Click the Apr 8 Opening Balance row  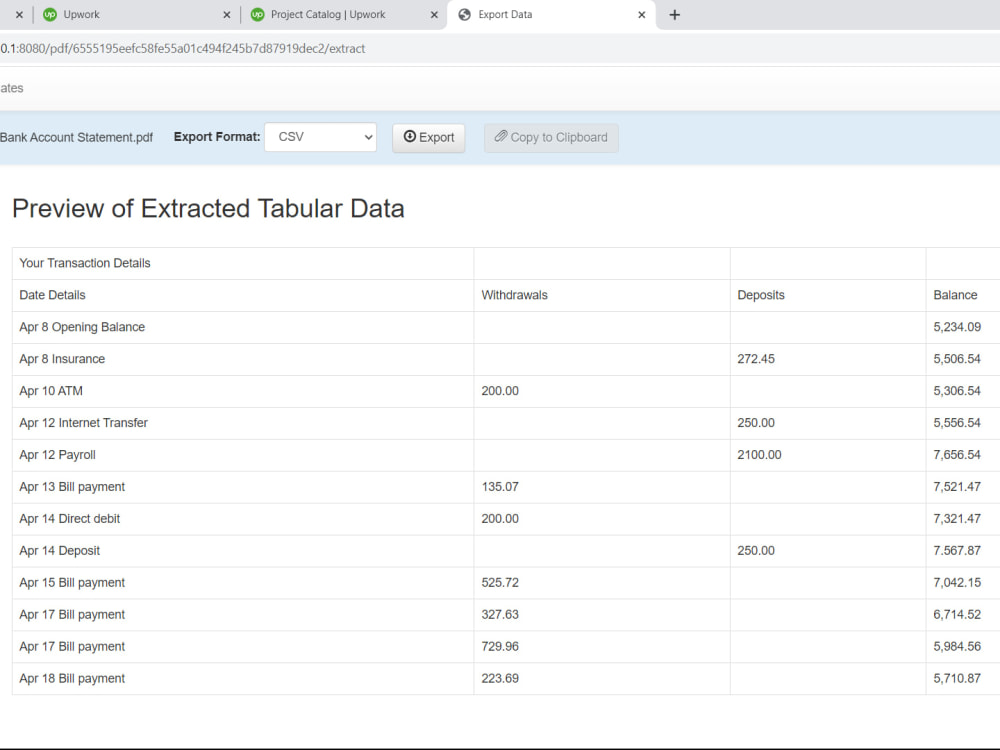click(506, 327)
